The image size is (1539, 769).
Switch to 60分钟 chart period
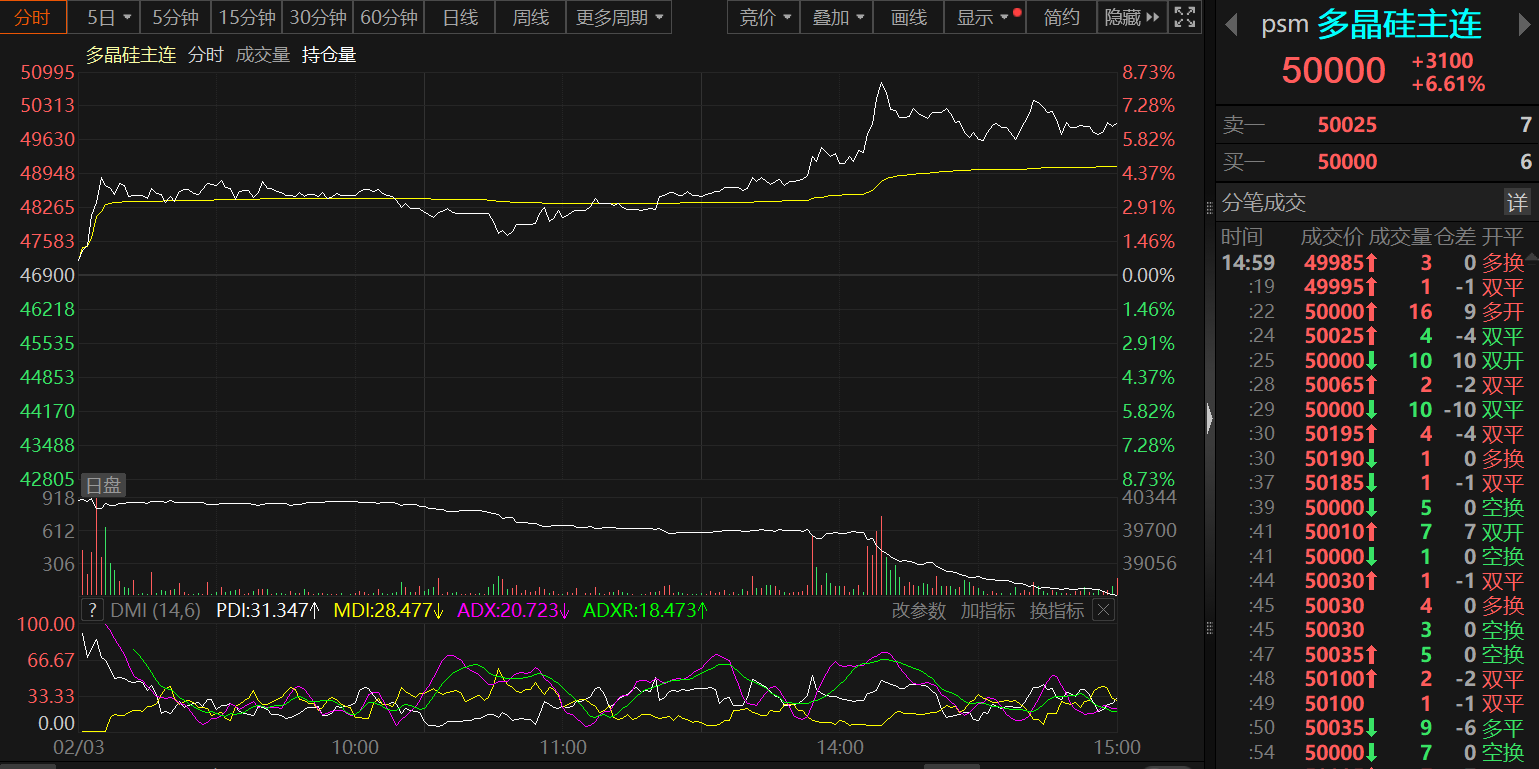click(389, 17)
